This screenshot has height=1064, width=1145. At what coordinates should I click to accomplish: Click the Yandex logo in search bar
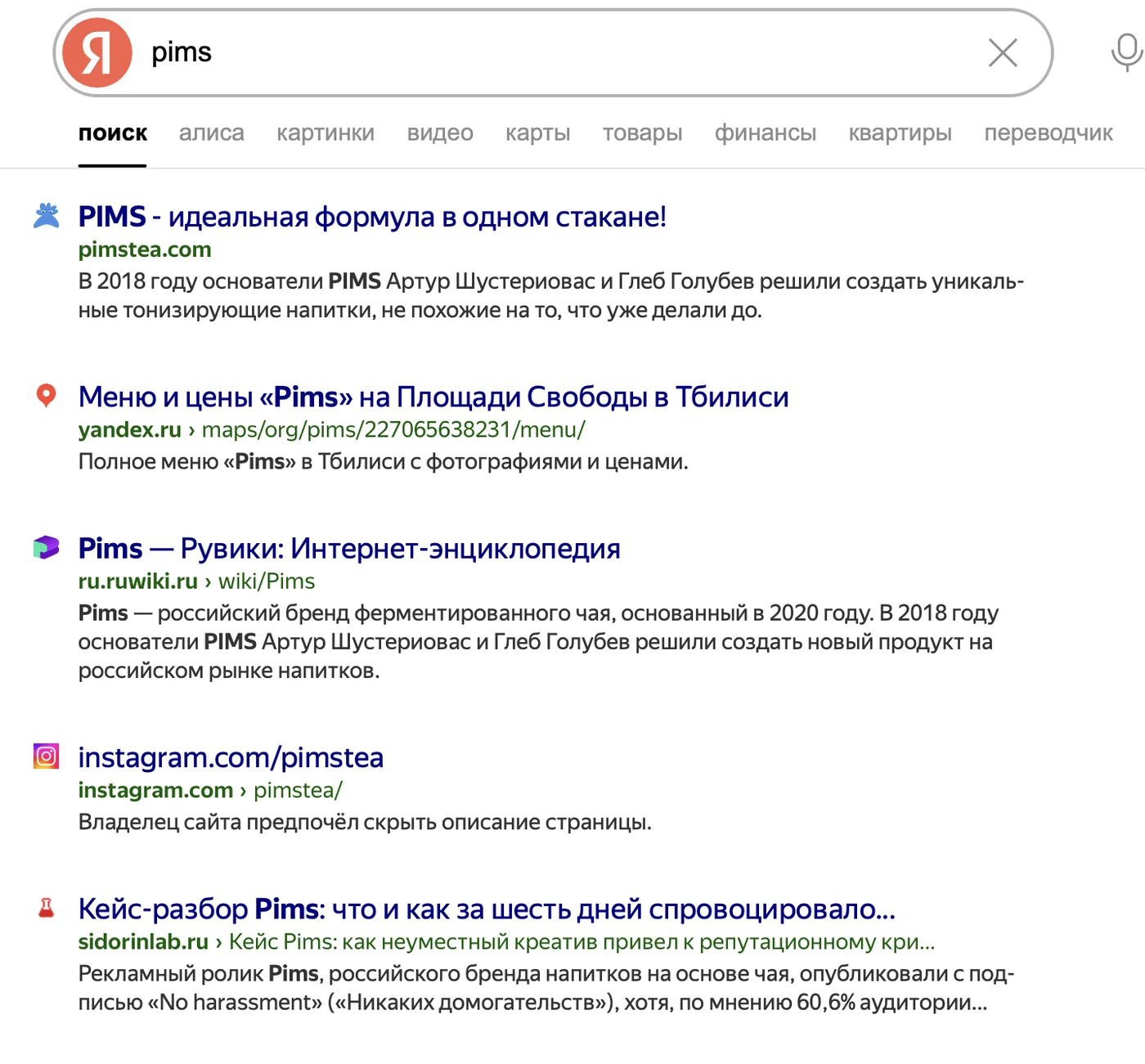click(97, 53)
